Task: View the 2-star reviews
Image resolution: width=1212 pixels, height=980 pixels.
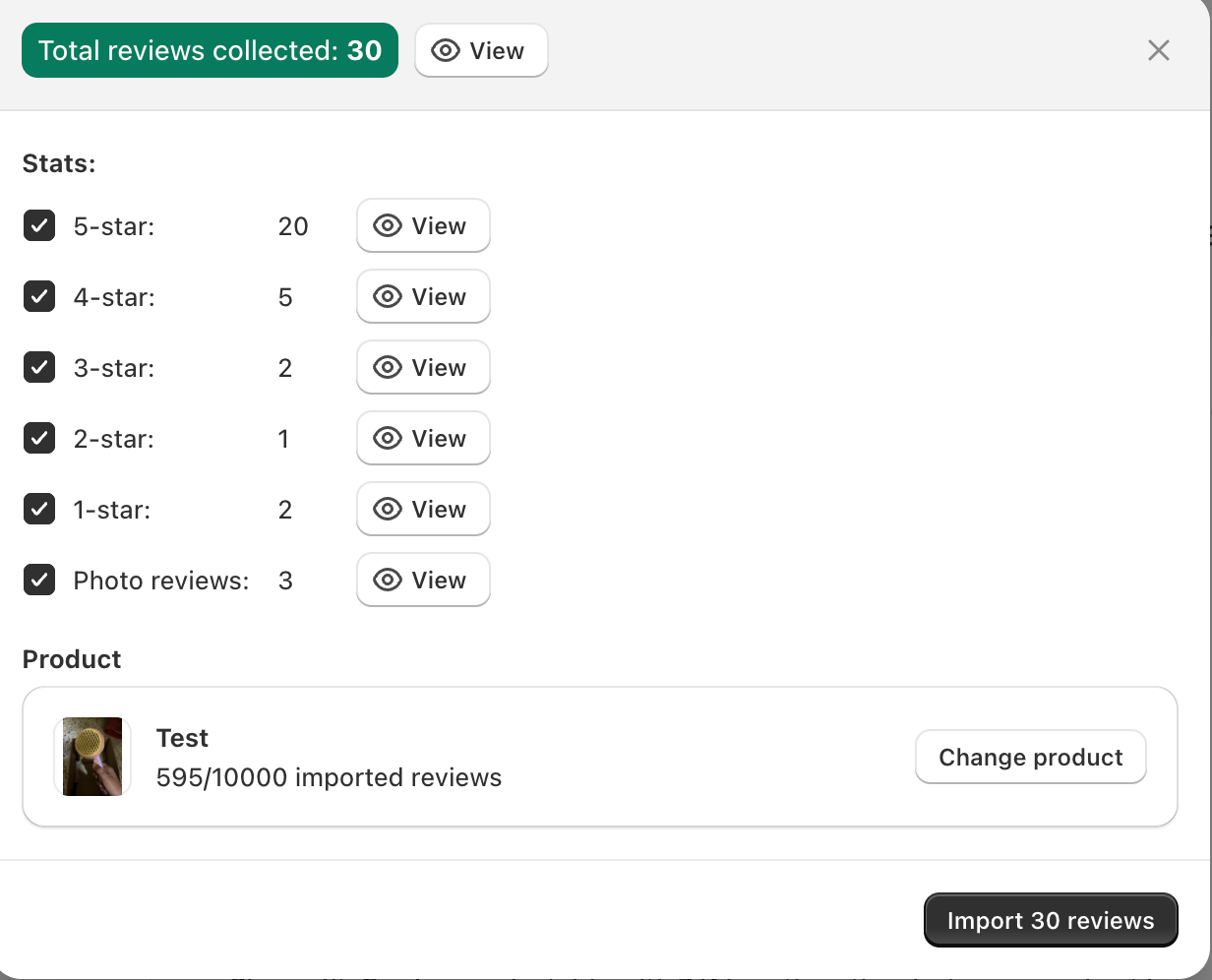Action: (x=423, y=439)
